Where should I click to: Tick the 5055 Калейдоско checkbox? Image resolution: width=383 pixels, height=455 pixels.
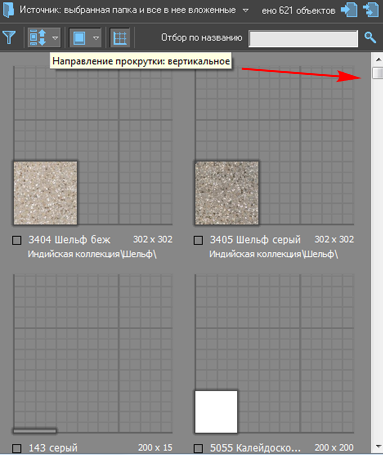click(x=198, y=448)
